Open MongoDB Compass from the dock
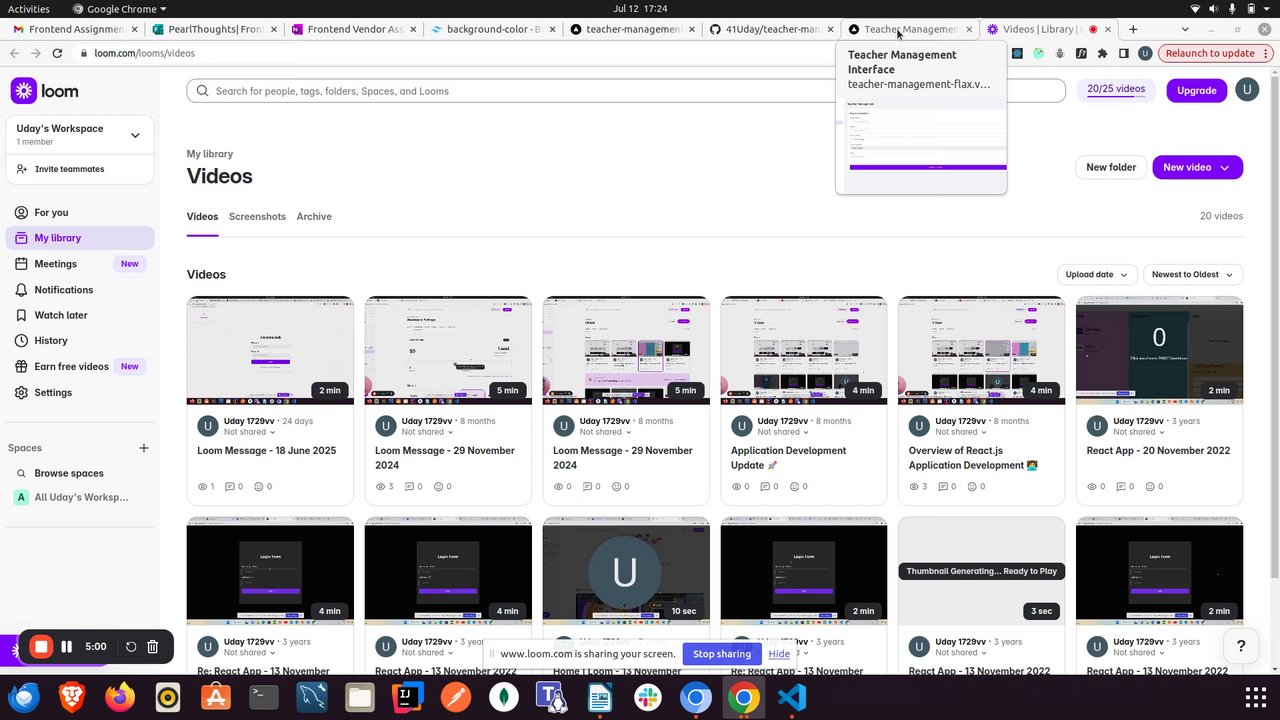The height and width of the screenshot is (720, 1280). coord(503,697)
